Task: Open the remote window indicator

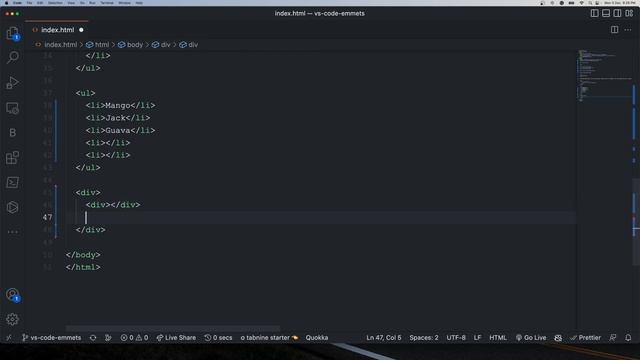Action: click(x=9, y=338)
